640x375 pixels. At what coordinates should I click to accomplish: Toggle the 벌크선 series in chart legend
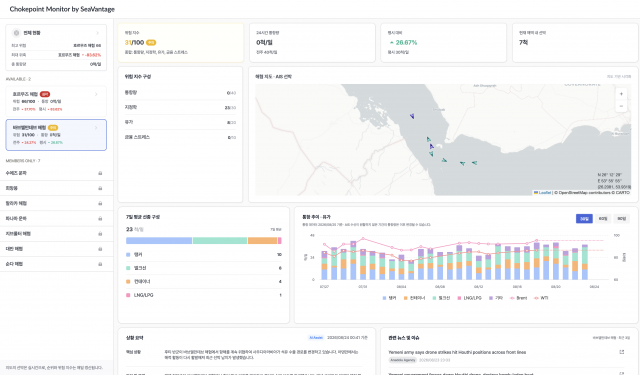point(441,298)
